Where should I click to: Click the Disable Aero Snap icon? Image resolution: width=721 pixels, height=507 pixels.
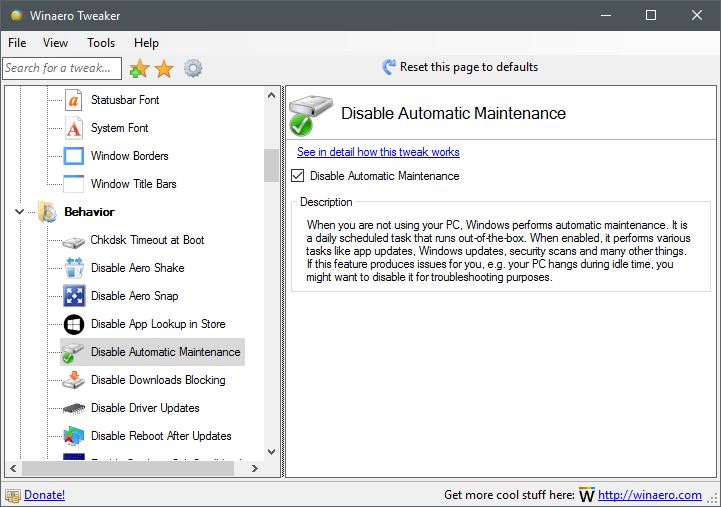(x=74, y=296)
